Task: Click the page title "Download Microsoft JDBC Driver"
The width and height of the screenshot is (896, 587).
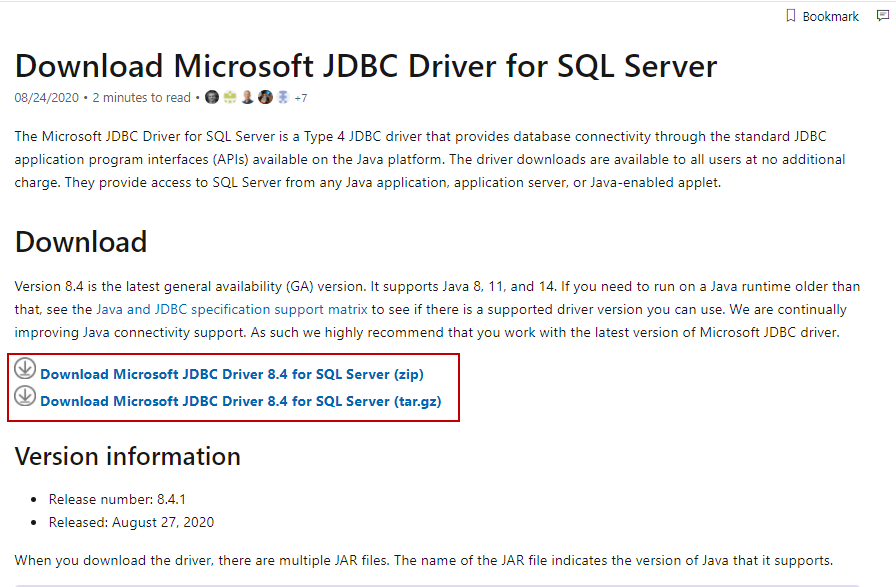Action: click(x=366, y=66)
